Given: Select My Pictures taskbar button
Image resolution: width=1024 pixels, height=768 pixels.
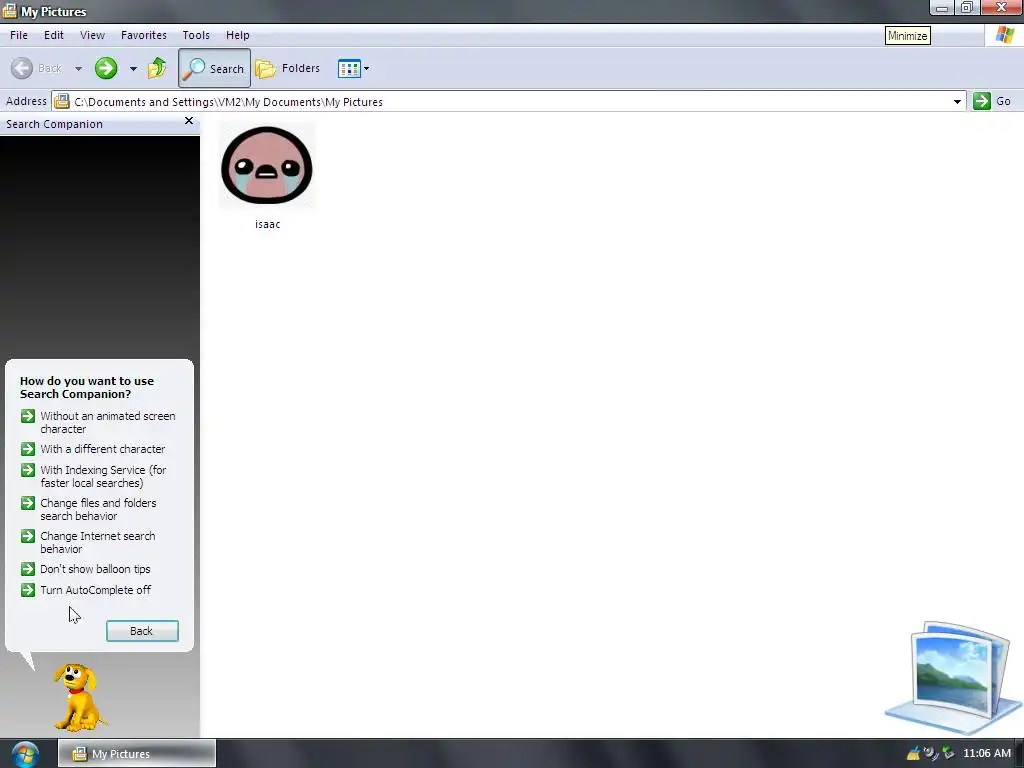Looking at the screenshot, I should click(136, 754).
